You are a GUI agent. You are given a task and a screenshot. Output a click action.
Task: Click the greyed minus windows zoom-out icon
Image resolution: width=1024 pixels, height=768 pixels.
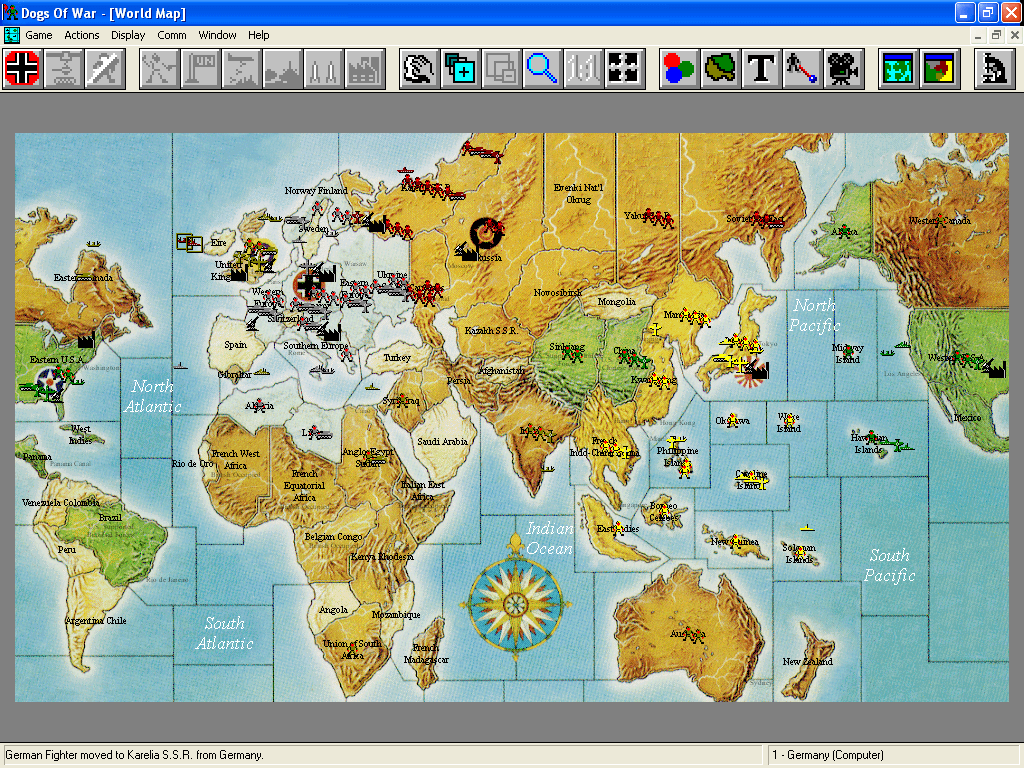click(501, 69)
